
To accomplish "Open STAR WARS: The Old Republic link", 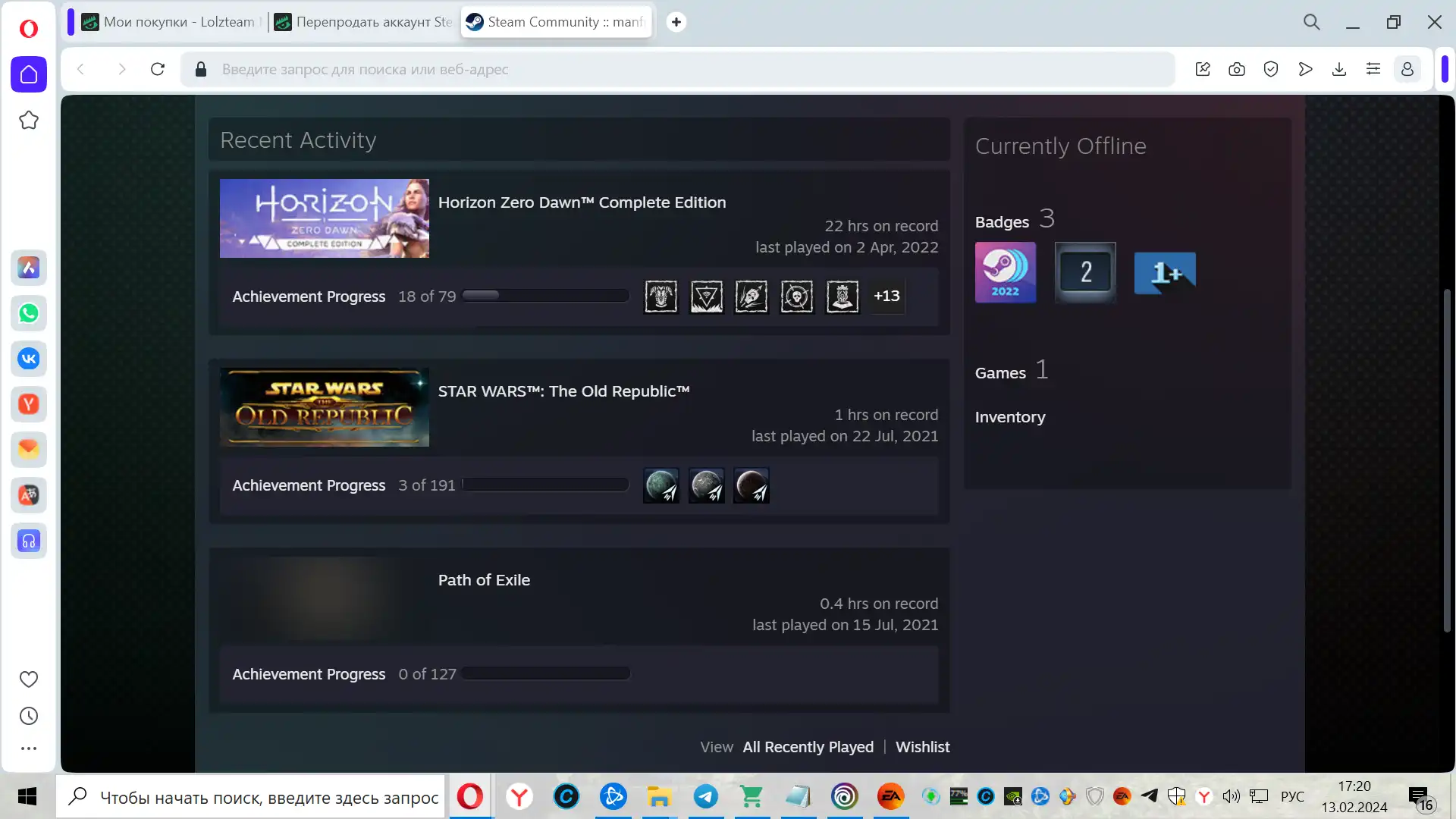I will (x=563, y=391).
